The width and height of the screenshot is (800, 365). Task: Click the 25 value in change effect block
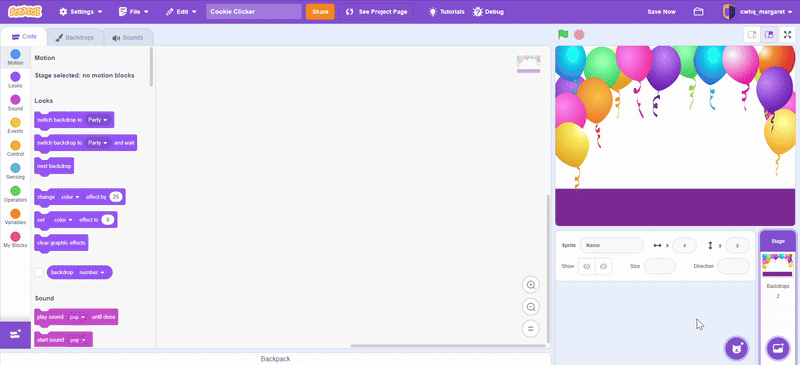(116, 197)
